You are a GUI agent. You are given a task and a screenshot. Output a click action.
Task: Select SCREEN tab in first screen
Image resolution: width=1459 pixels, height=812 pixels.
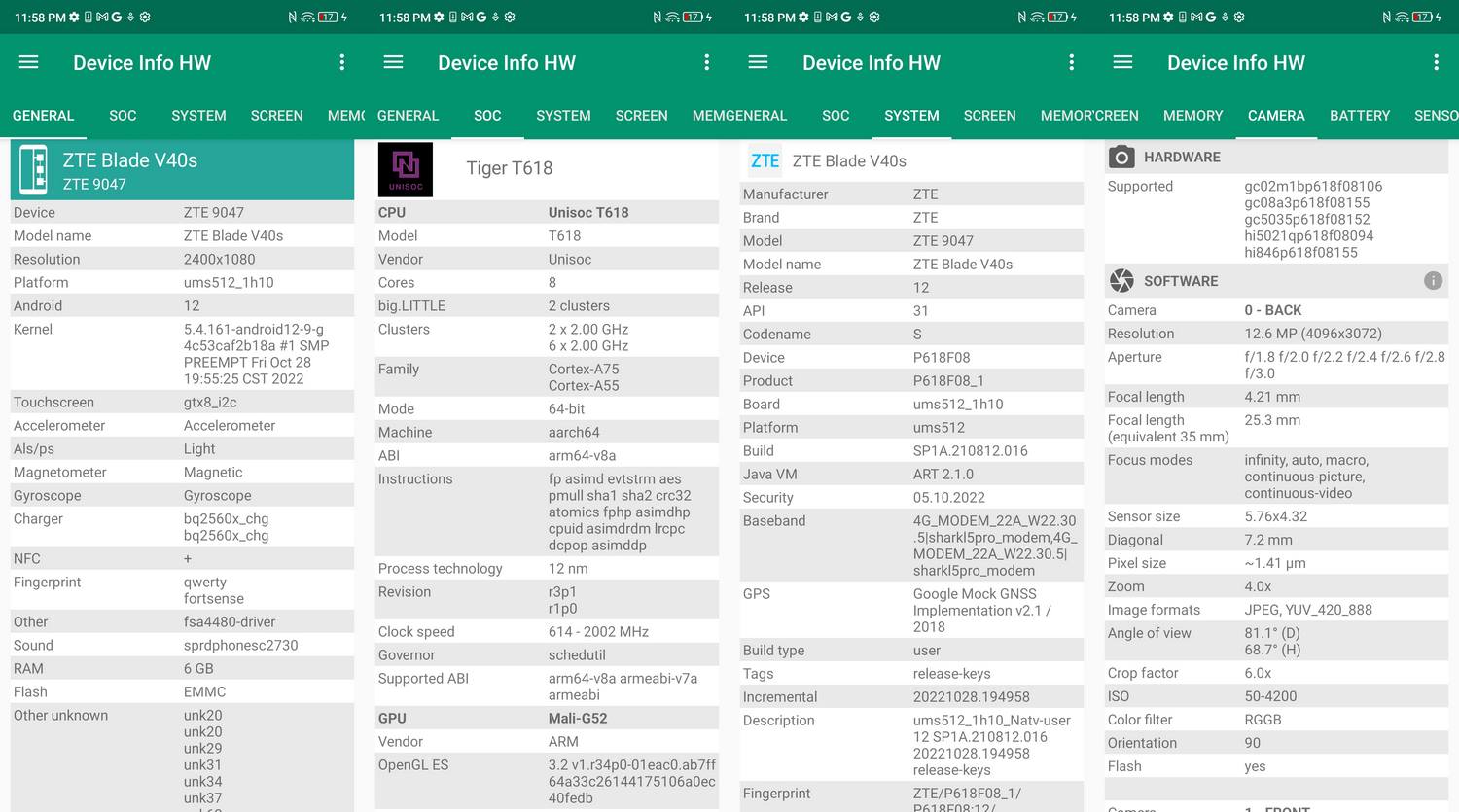coord(277,115)
